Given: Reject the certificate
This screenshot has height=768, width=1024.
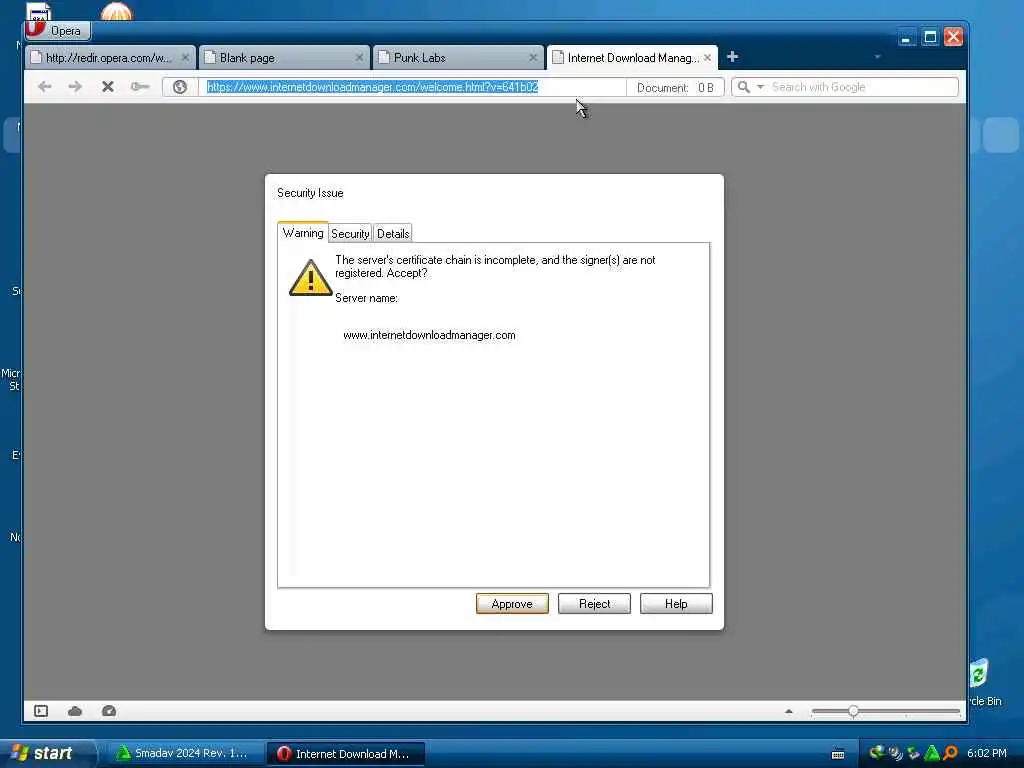Looking at the screenshot, I should tap(594, 603).
